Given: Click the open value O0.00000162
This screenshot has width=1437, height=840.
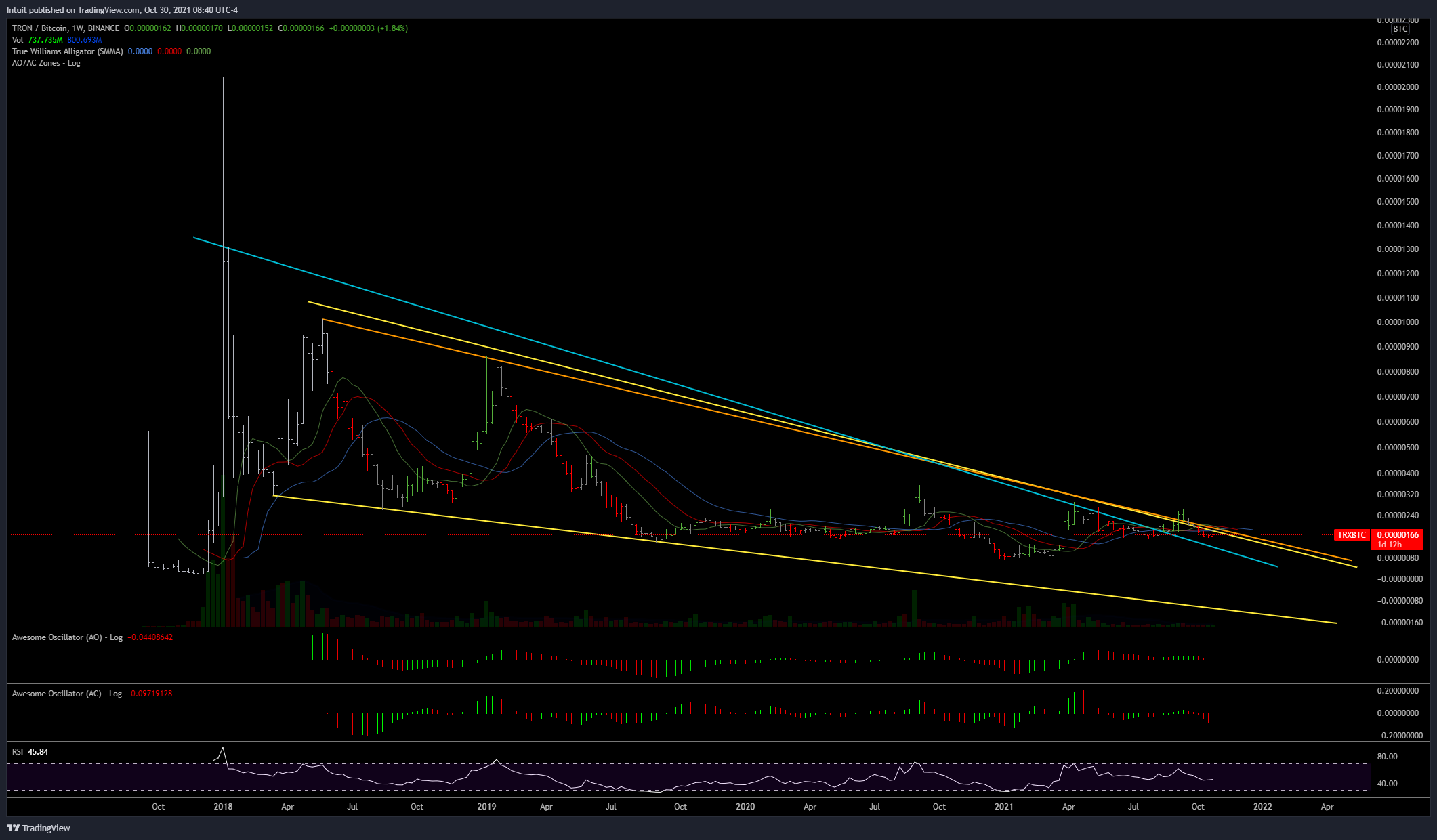Looking at the screenshot, I should [147, 28].
